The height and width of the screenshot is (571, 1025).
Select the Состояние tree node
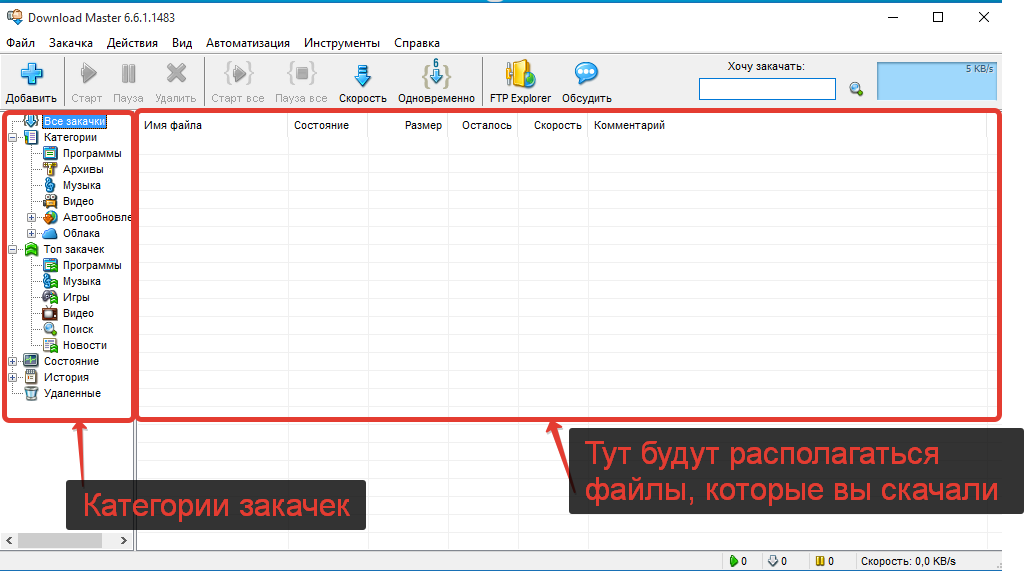tap(71, 361)
